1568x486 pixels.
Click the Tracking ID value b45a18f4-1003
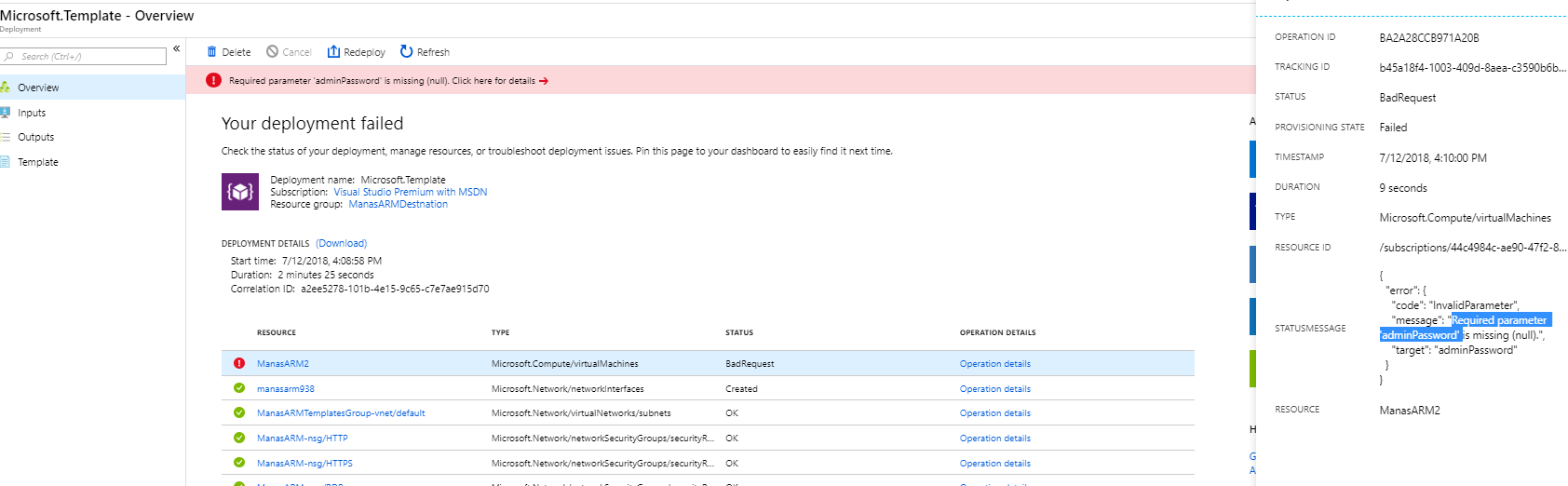[x=1473, y=68]
